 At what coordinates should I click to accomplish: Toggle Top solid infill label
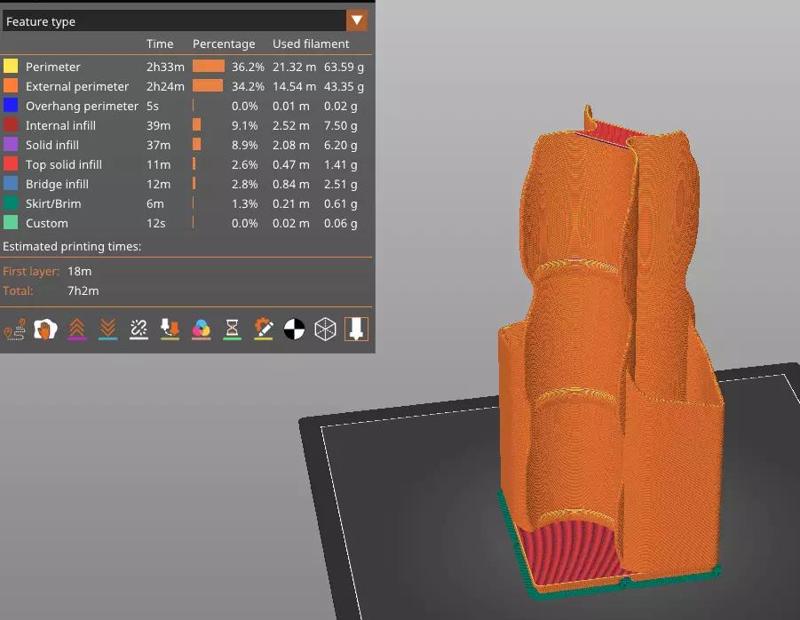pos(64,165)
